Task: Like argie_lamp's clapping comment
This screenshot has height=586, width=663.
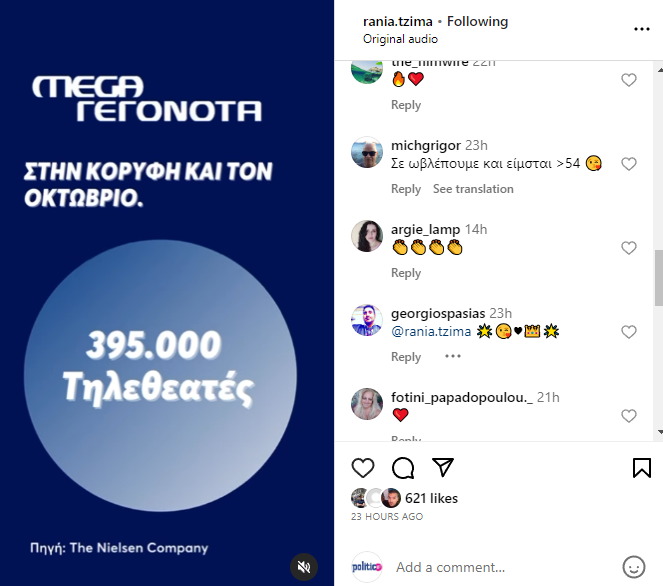Action: pos(629,248)
